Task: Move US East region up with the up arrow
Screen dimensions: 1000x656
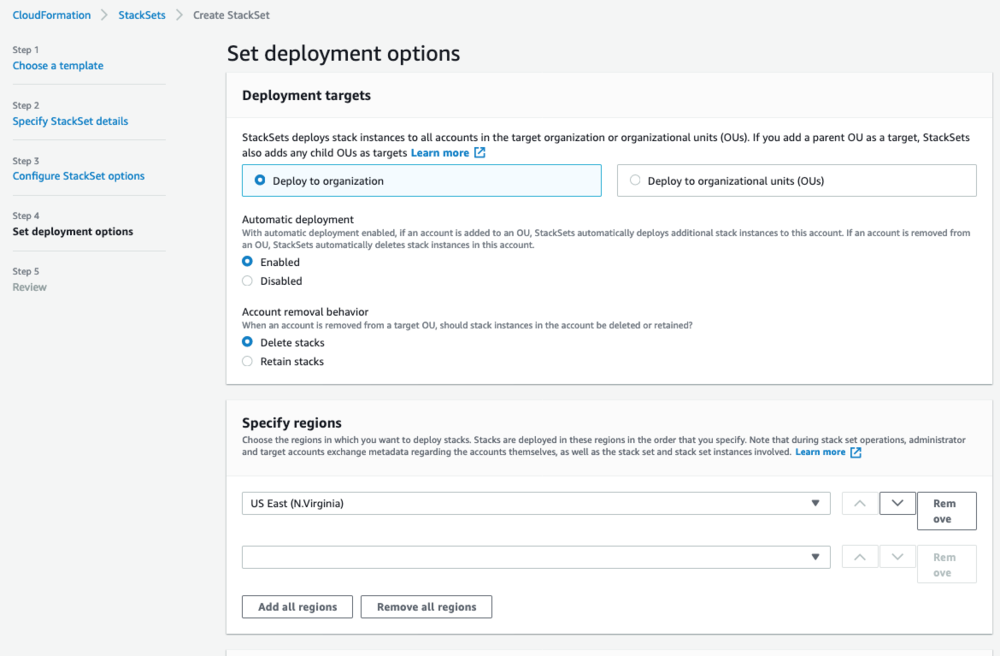Action: pyautogui.click(x=858, y=503)
